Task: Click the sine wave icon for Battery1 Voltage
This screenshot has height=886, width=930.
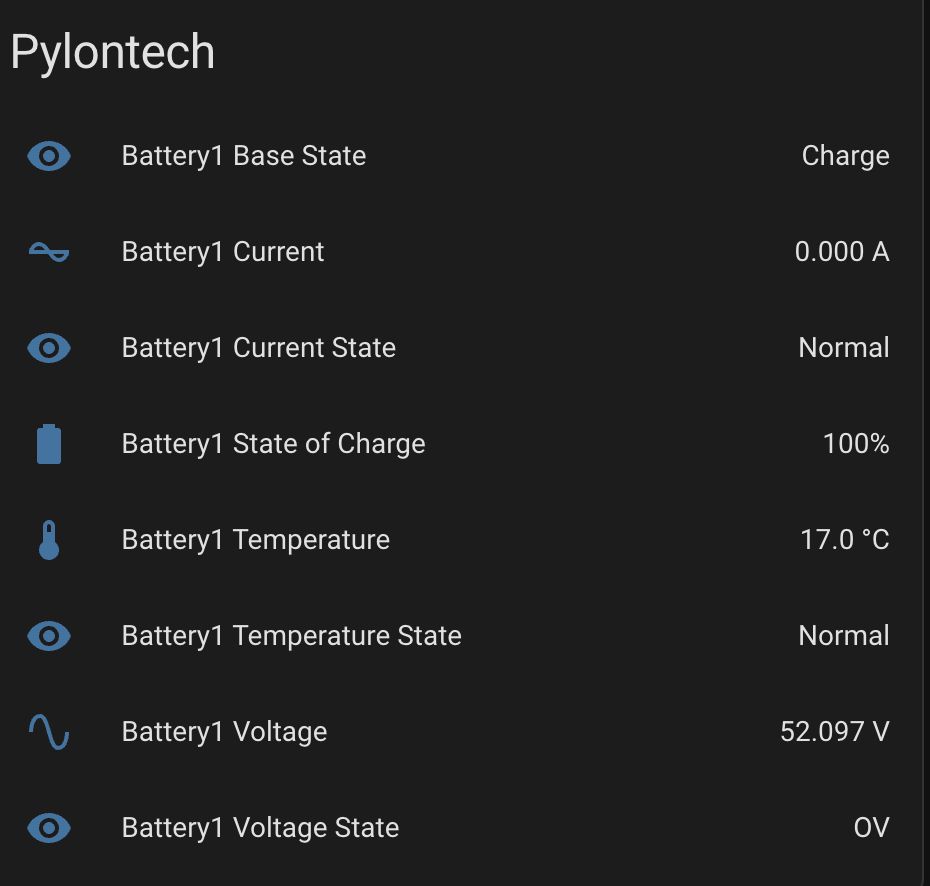Action: [49, 732]
